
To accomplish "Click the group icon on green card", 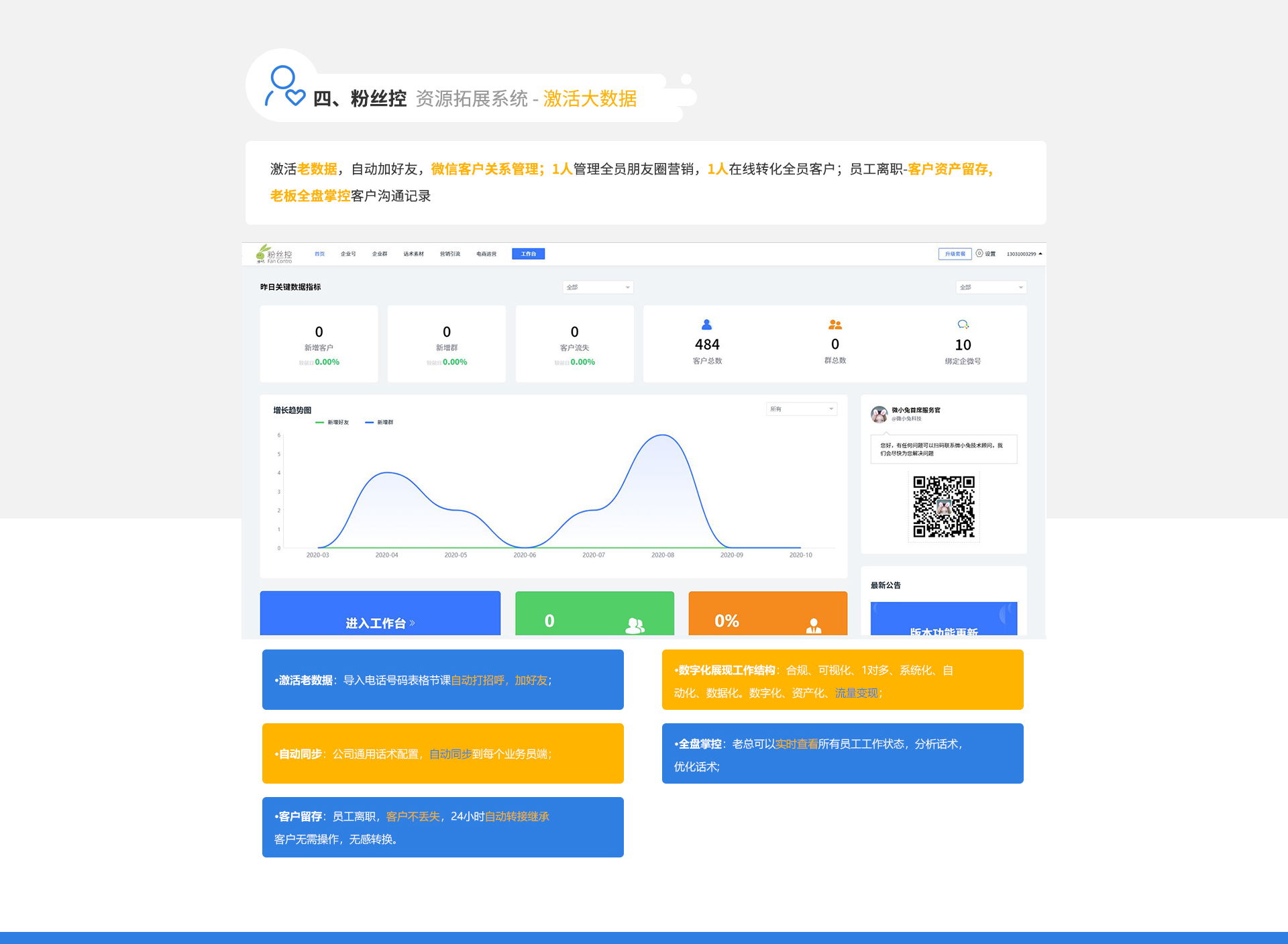I will [634, 625].
